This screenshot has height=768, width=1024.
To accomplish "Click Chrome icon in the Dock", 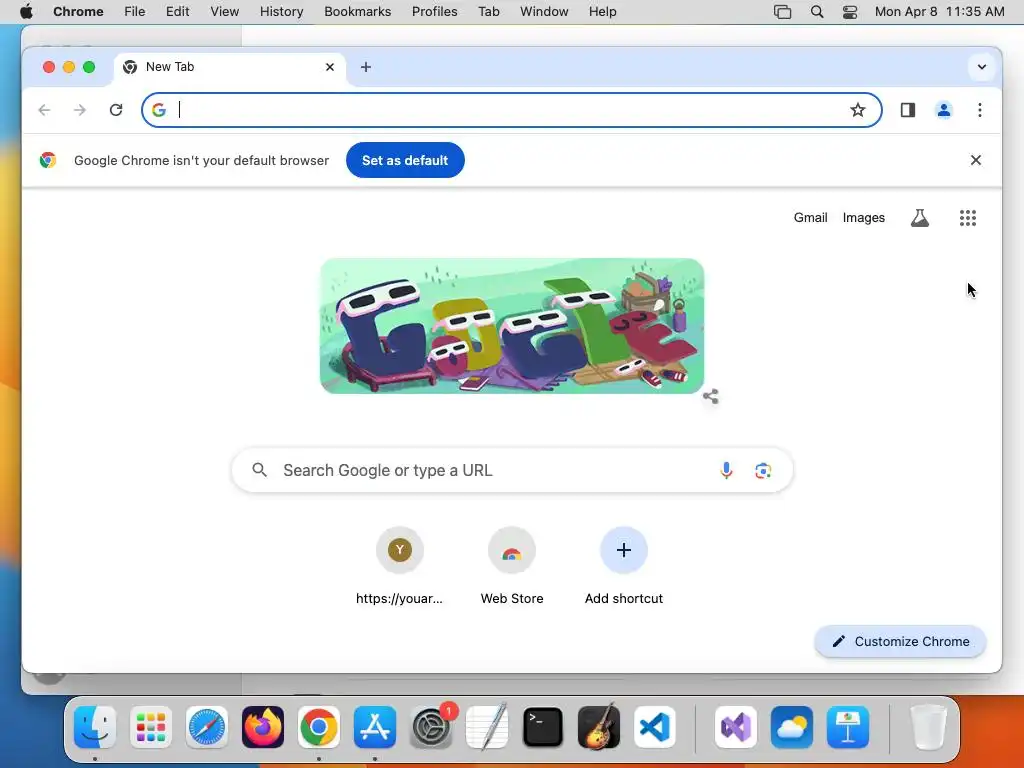I will [x=319, y=727].
